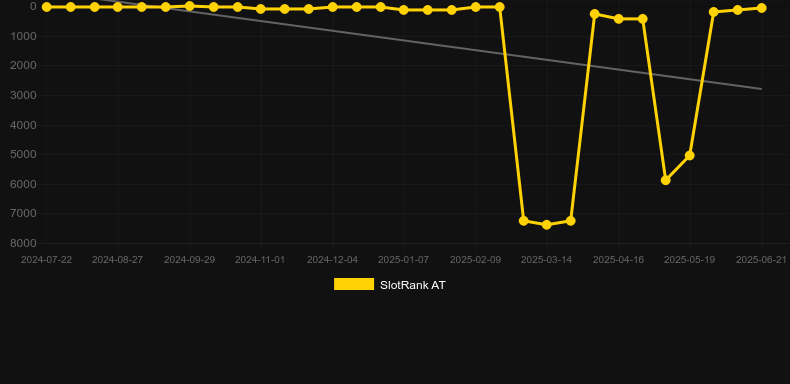Toggle the SlotRank AT legend series
The image size is (790, 384).
(389, 285)
